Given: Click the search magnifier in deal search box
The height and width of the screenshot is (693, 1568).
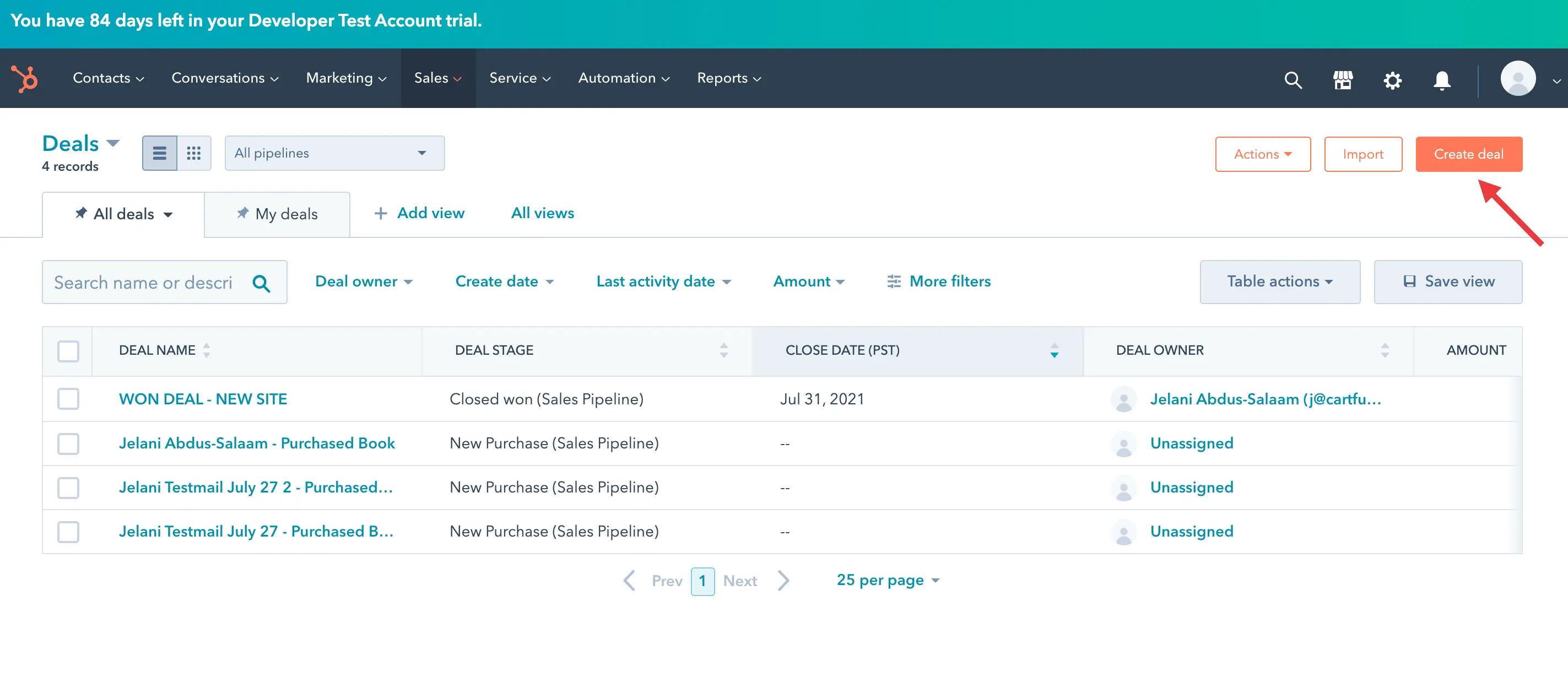Looking at the screenshot, I should [x=261, y=283].
